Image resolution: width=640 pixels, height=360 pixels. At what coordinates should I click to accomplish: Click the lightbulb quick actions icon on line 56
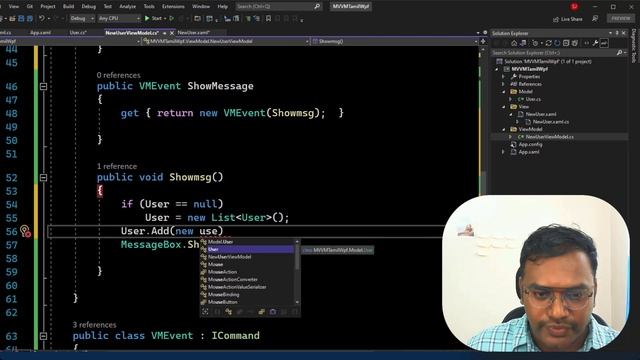[x=25, y=231]
